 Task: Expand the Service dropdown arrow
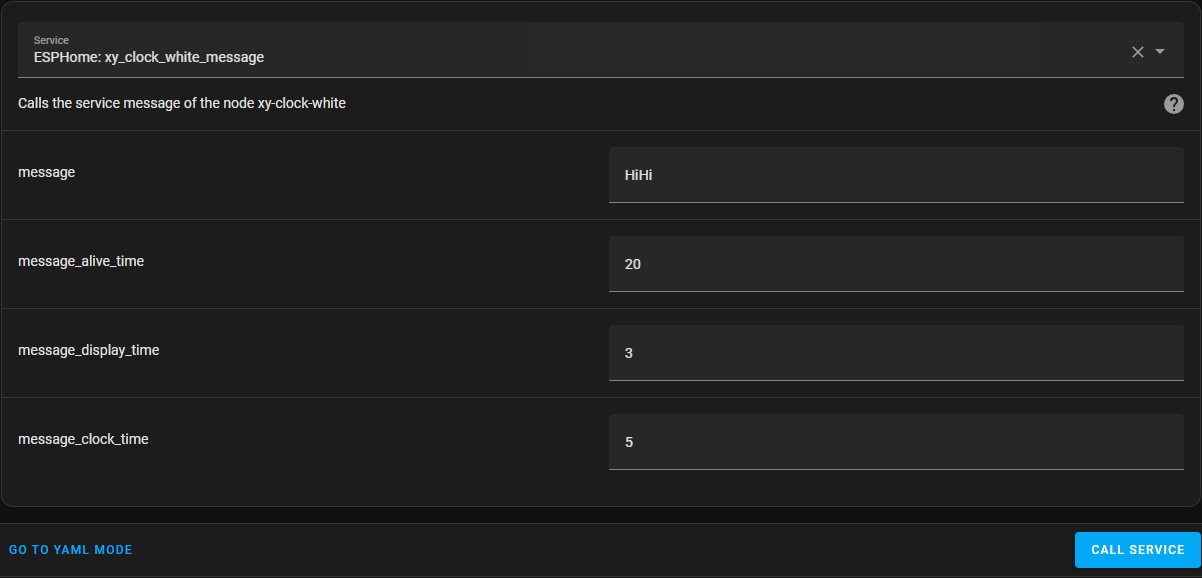coord(1160,52)
